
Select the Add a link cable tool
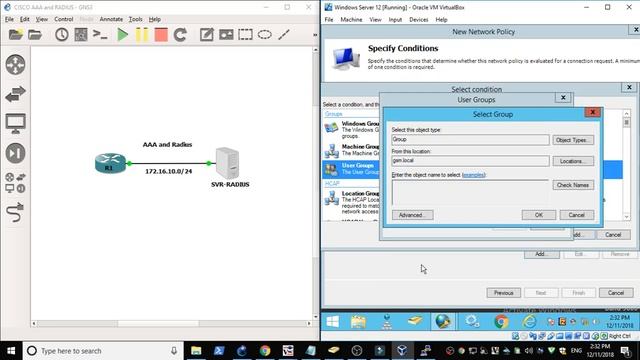point(16,212)
